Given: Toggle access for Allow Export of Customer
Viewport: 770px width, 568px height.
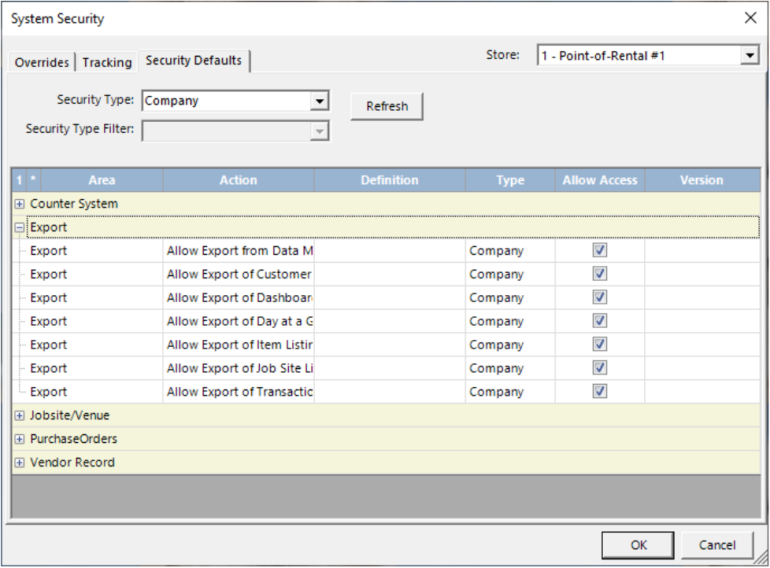Looking at the screenshot, I should coord(600,274).
